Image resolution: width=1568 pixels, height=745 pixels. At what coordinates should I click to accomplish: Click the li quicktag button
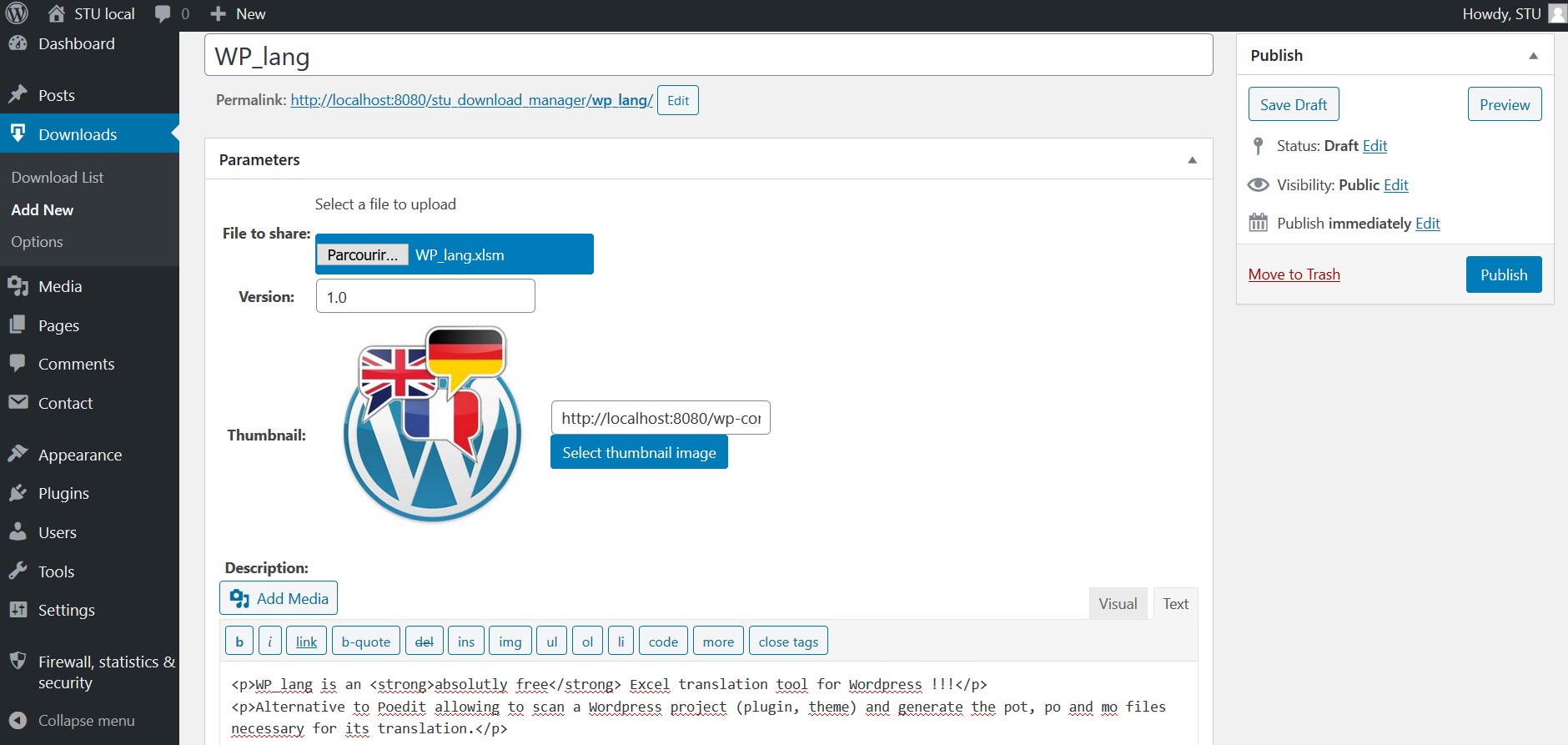pos(621,642)
